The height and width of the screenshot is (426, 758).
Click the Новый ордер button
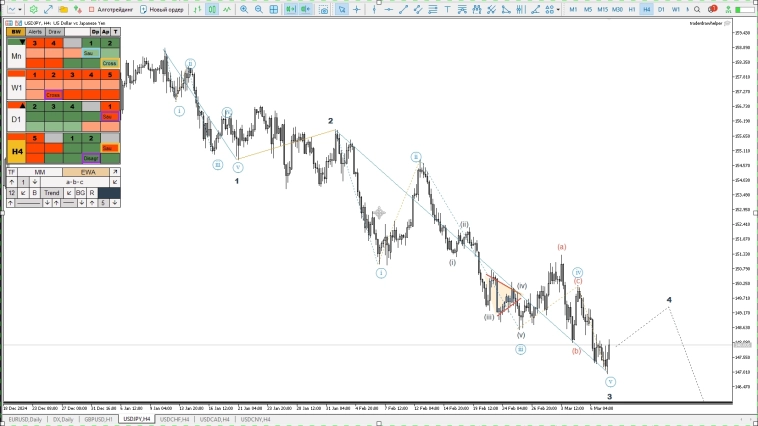pos(161,9)
